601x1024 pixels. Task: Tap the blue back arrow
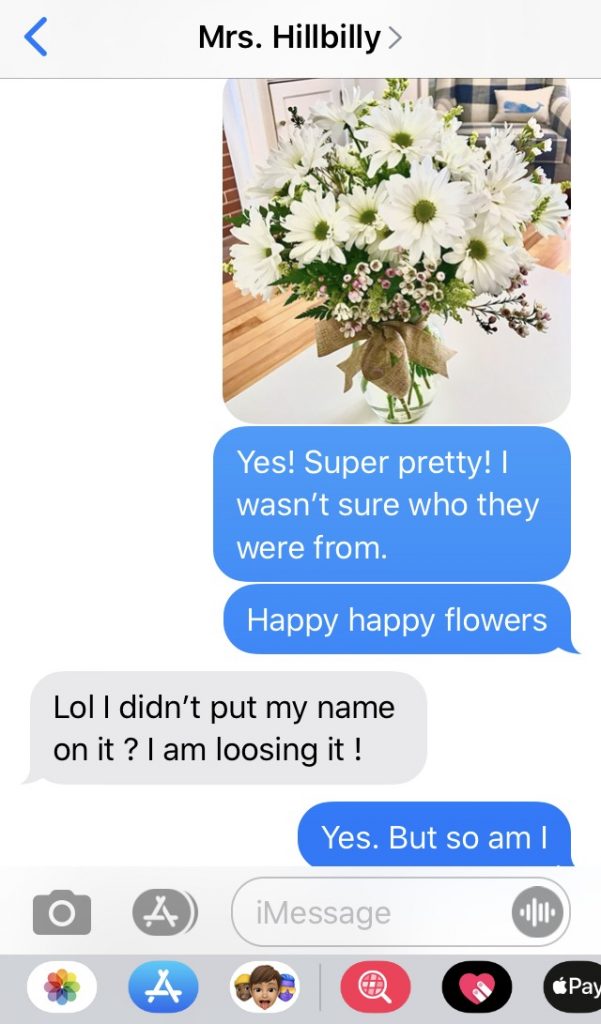[35, 37]
